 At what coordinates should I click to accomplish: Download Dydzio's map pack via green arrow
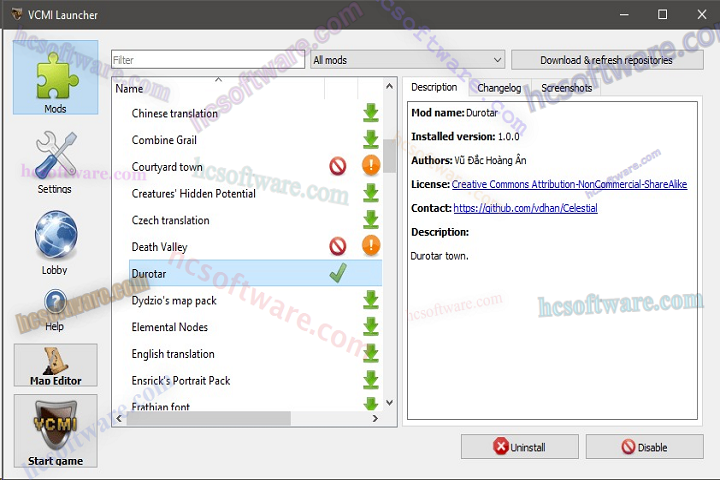pyautogui.click(x=371, y=300)
